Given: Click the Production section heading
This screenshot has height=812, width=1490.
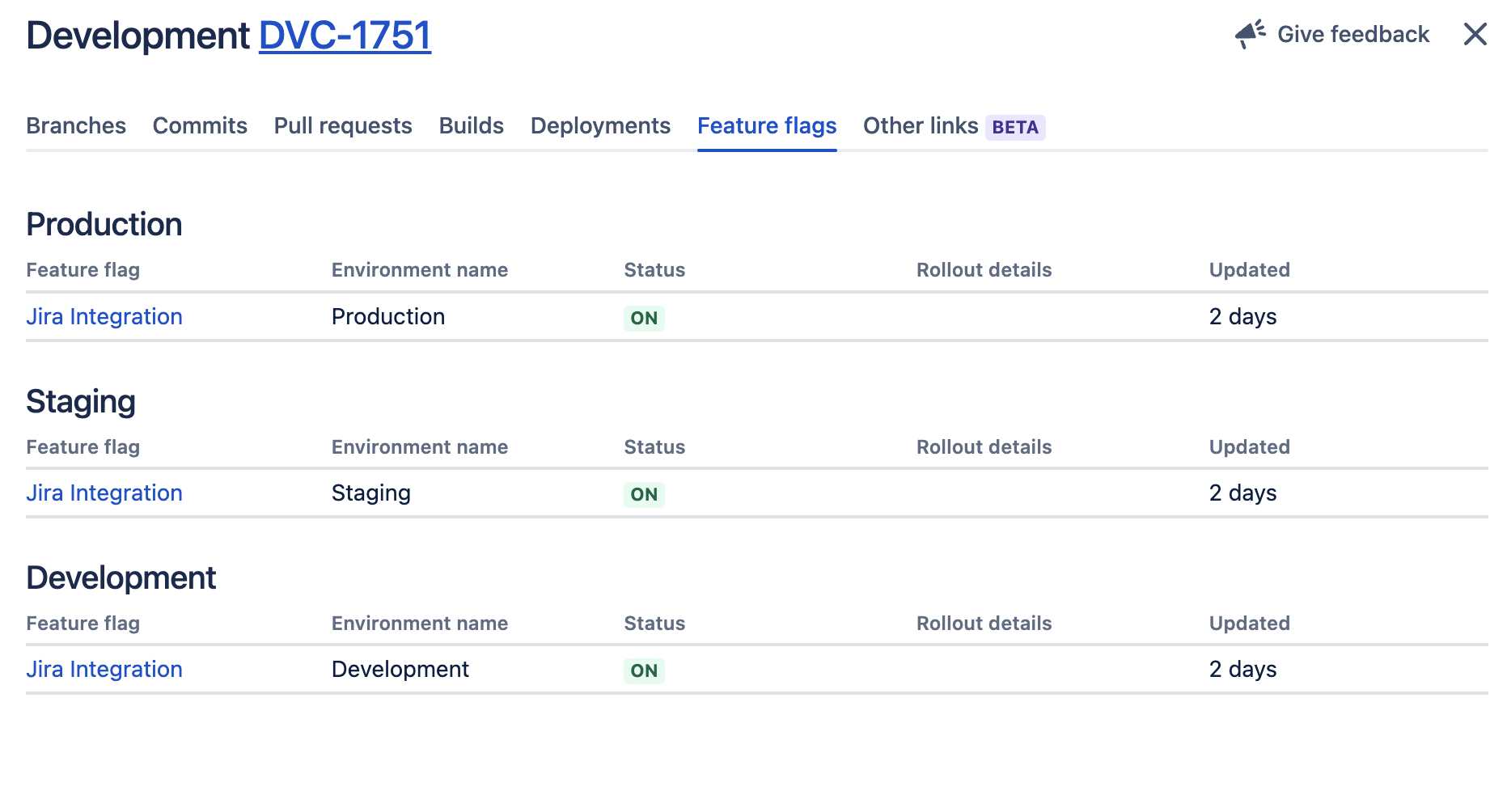Looking at the screenshot, I should point(104,224).
